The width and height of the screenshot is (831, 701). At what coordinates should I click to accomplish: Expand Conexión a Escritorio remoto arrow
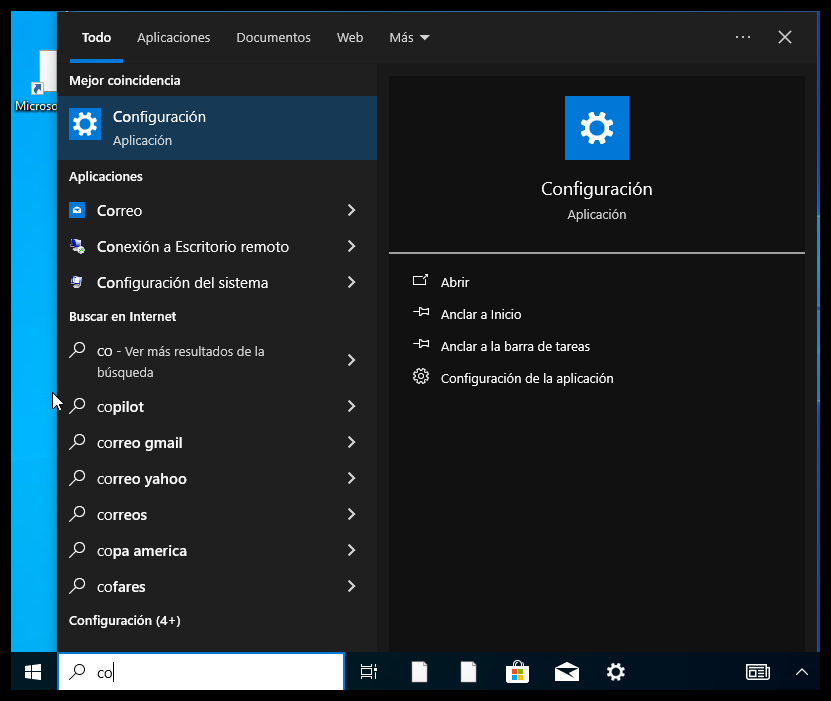pos(351,246)
